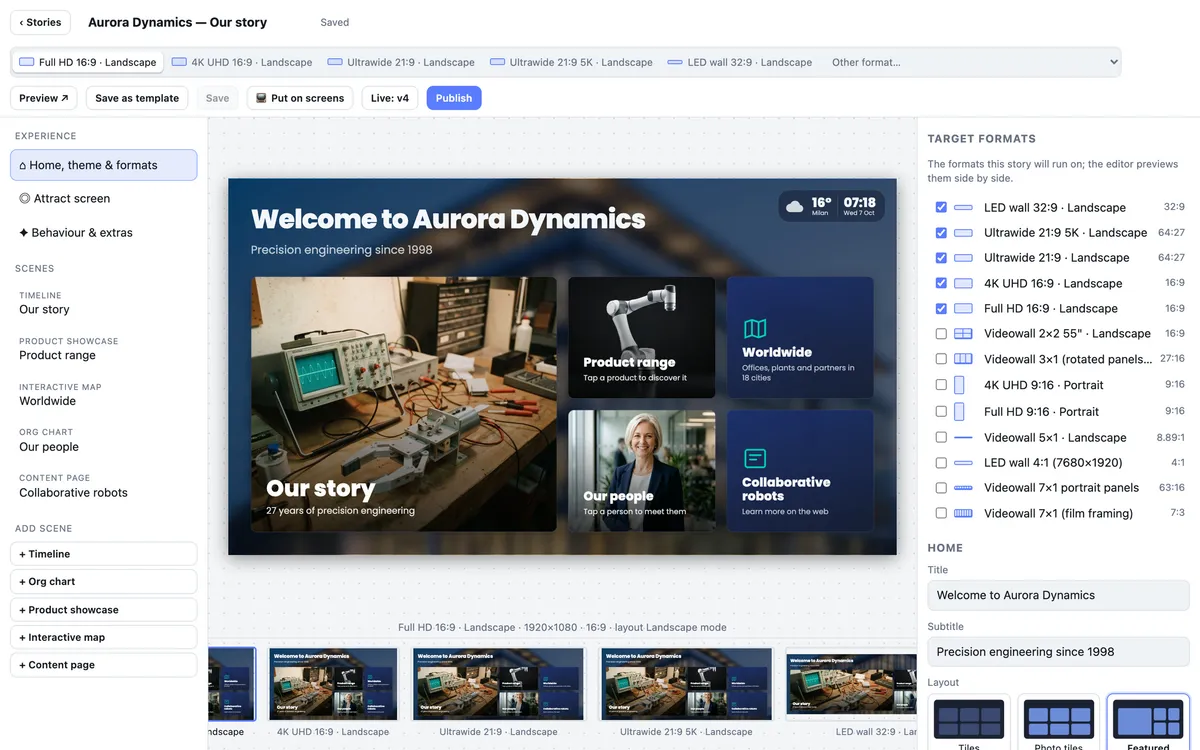Switch to LED wall 32:9 Landscape tab
Image resolution: width=1200 pixels, height=750 pixels.
(739, 62)
